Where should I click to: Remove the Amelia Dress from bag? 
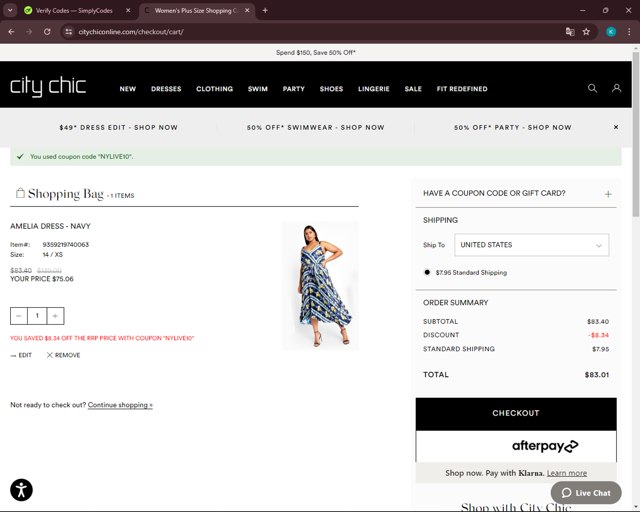tap(63, 355)
